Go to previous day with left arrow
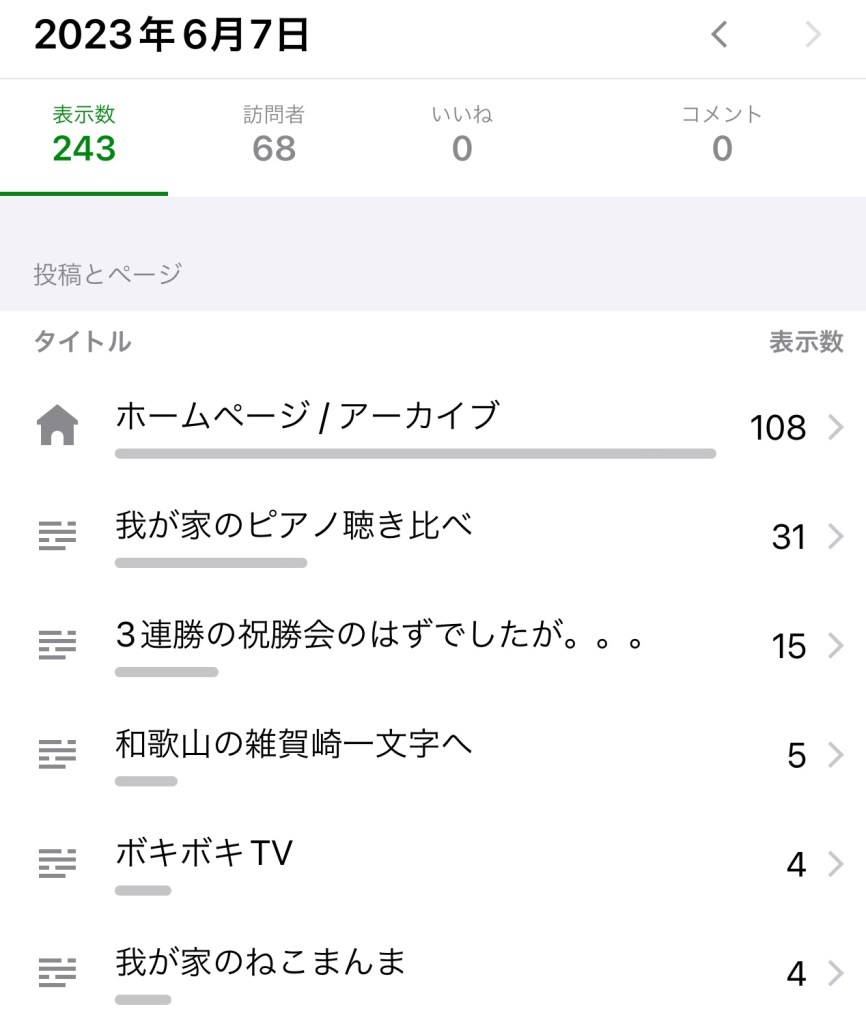The width and height of the screenshot is (866, 1024). coord(719,35)
